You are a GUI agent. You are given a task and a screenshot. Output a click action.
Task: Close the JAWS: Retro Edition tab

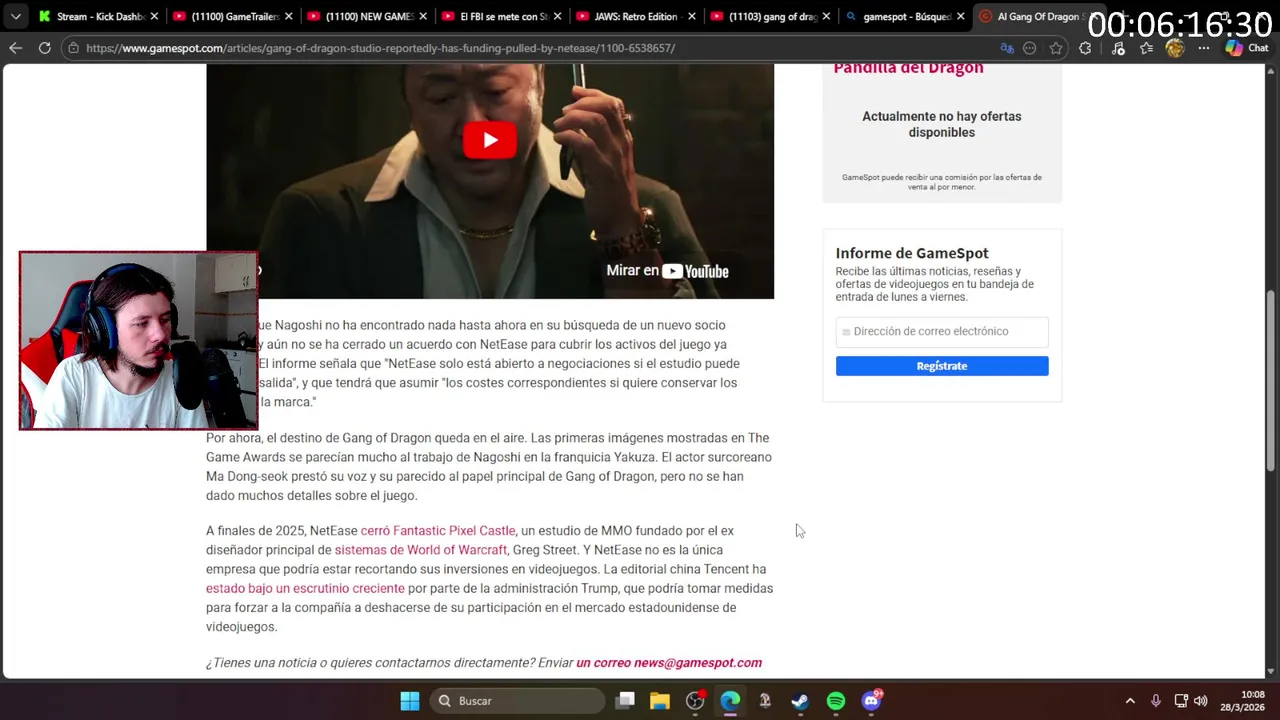click(692, 16)
